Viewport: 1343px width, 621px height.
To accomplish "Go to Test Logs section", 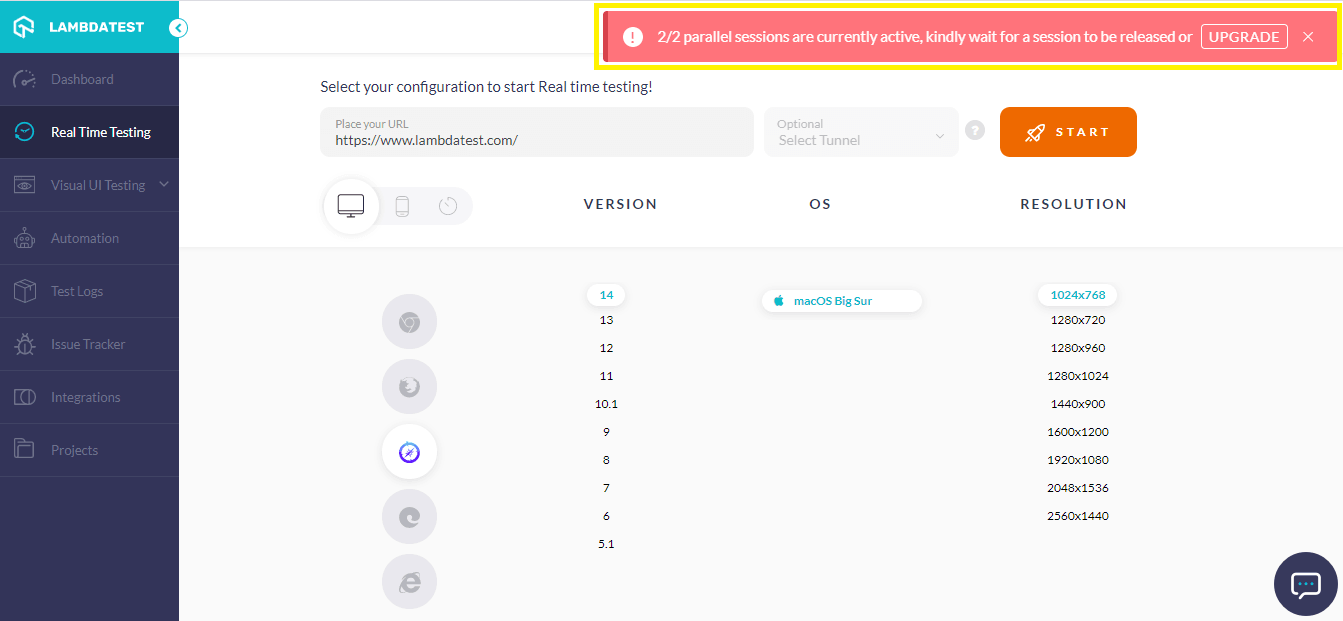I will [x=77, y=291].
